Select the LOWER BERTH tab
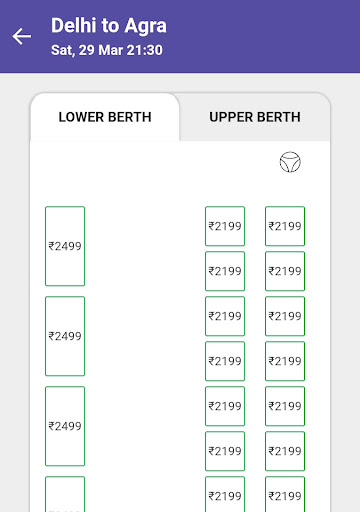This screenshot has width=360, height=512. 105,117
